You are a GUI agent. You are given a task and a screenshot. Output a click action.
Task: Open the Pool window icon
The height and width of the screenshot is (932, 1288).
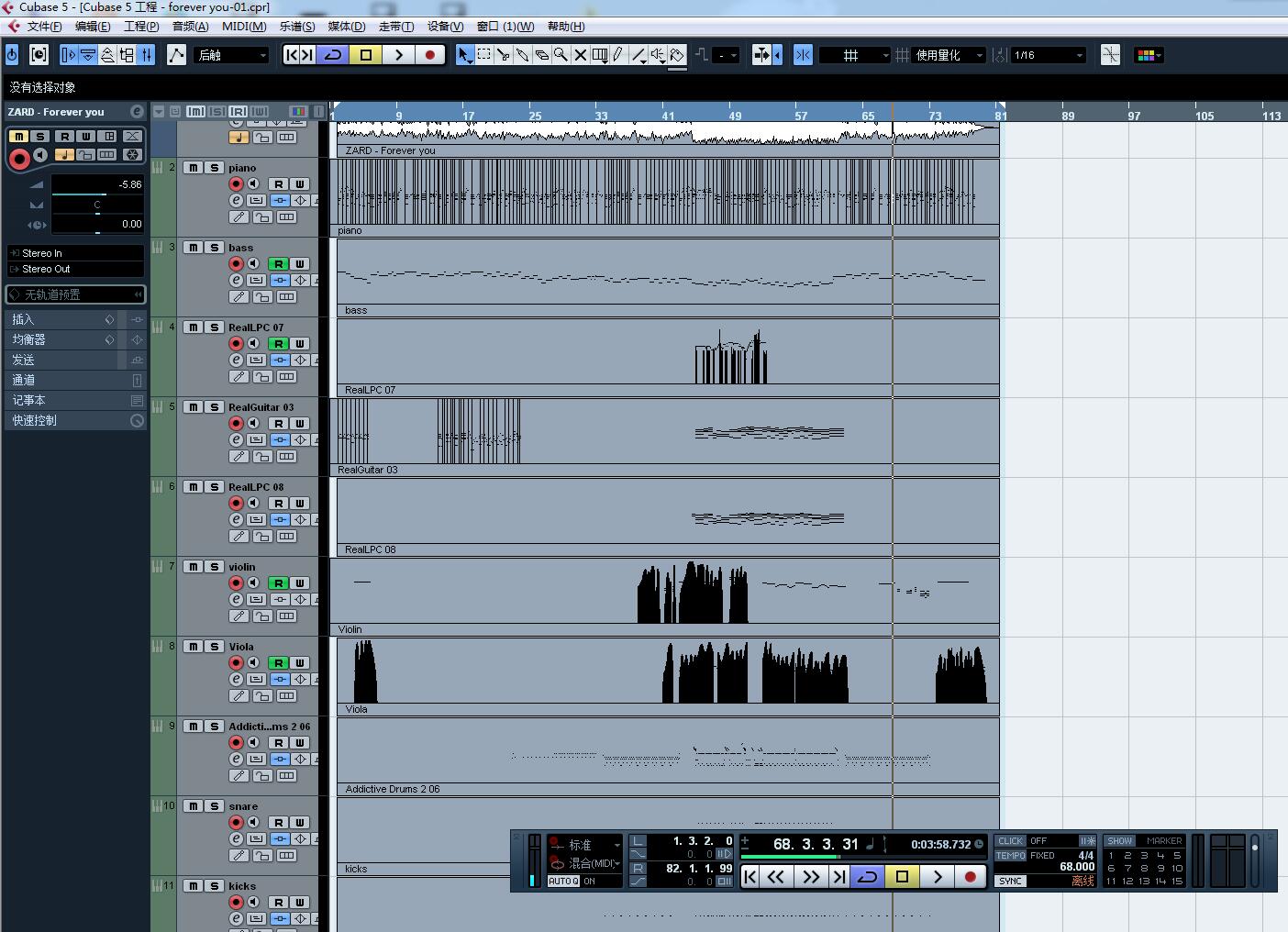(127, 55)
